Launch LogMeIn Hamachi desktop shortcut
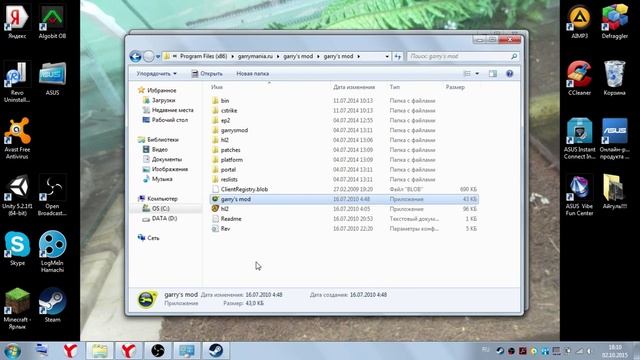The image size is (640, 360). point(52,251)
